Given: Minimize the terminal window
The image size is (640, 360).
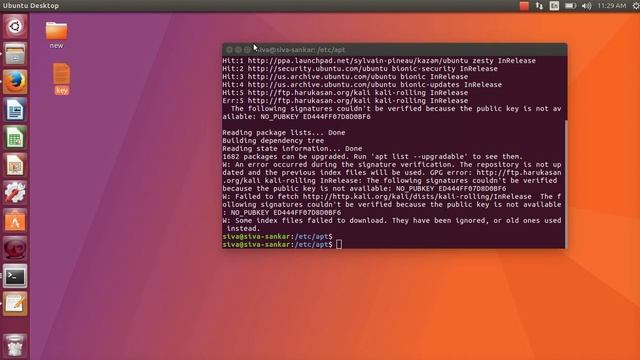Looking at the screenshot, I should 238,50.
